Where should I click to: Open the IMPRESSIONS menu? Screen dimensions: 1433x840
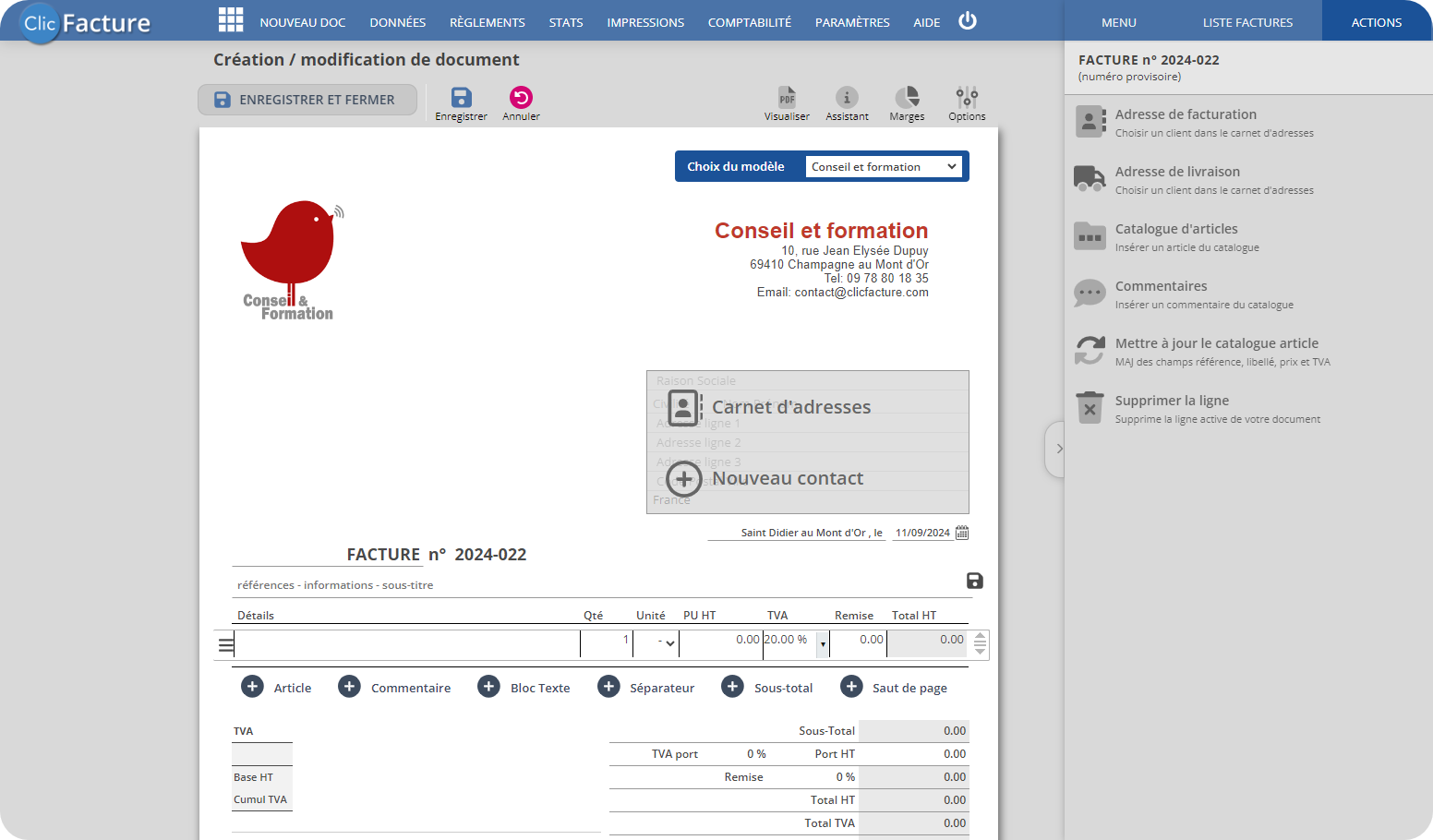click(645, 22)
